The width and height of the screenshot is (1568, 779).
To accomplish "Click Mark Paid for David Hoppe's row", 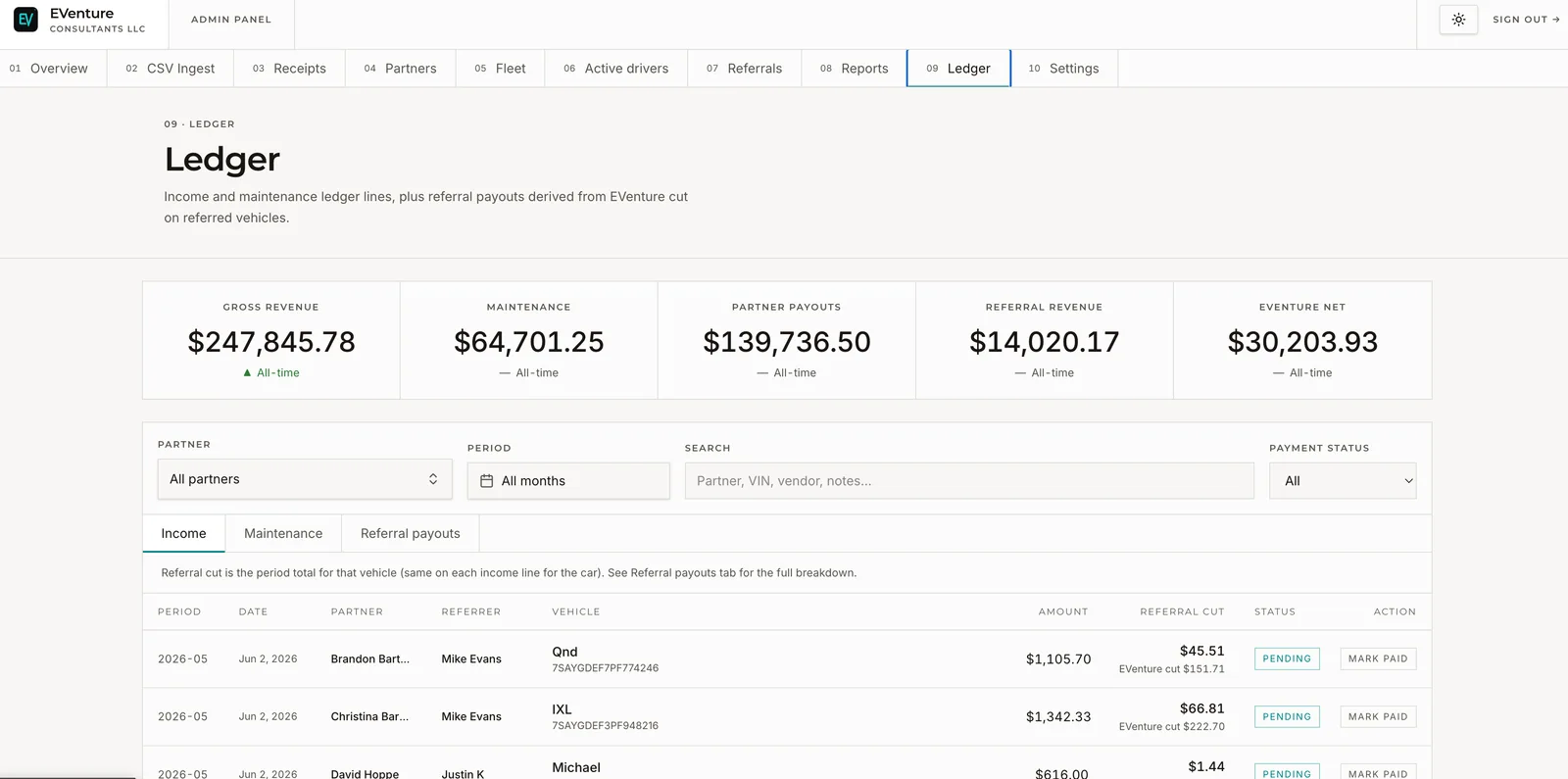I will [x=1378, y=772].
